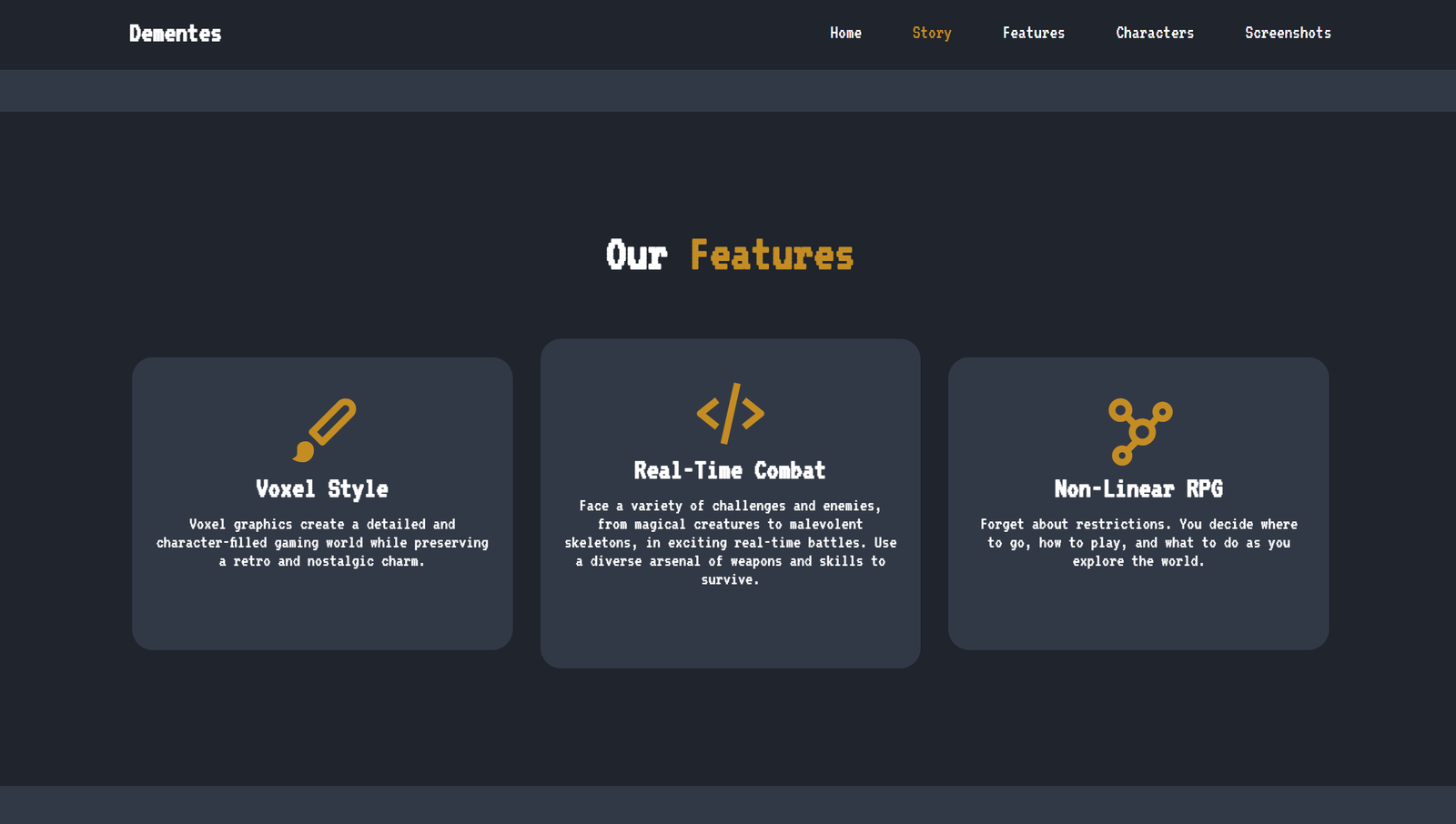Viewport: 1456px width, 824px height.
Task: Select the Voxel Style card heading
Action: click(x=322, y=489)
